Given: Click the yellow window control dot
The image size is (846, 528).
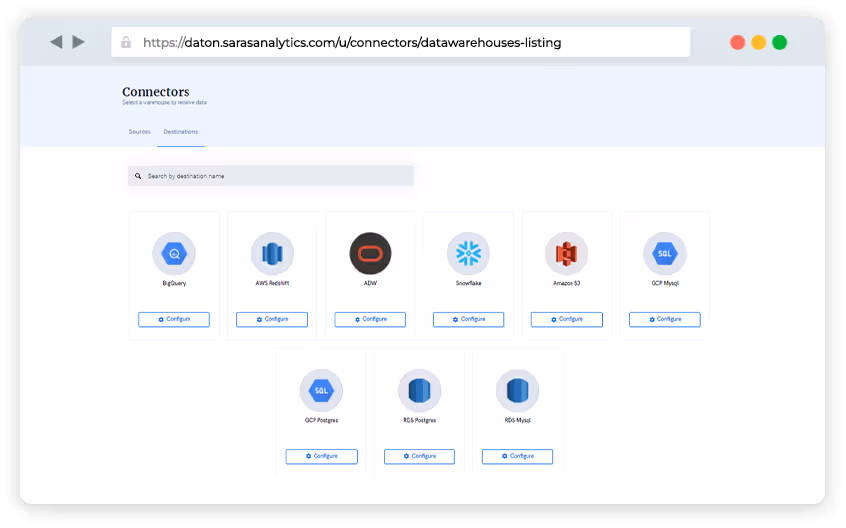Looking at the screenshot, I should tap(759, 42).
